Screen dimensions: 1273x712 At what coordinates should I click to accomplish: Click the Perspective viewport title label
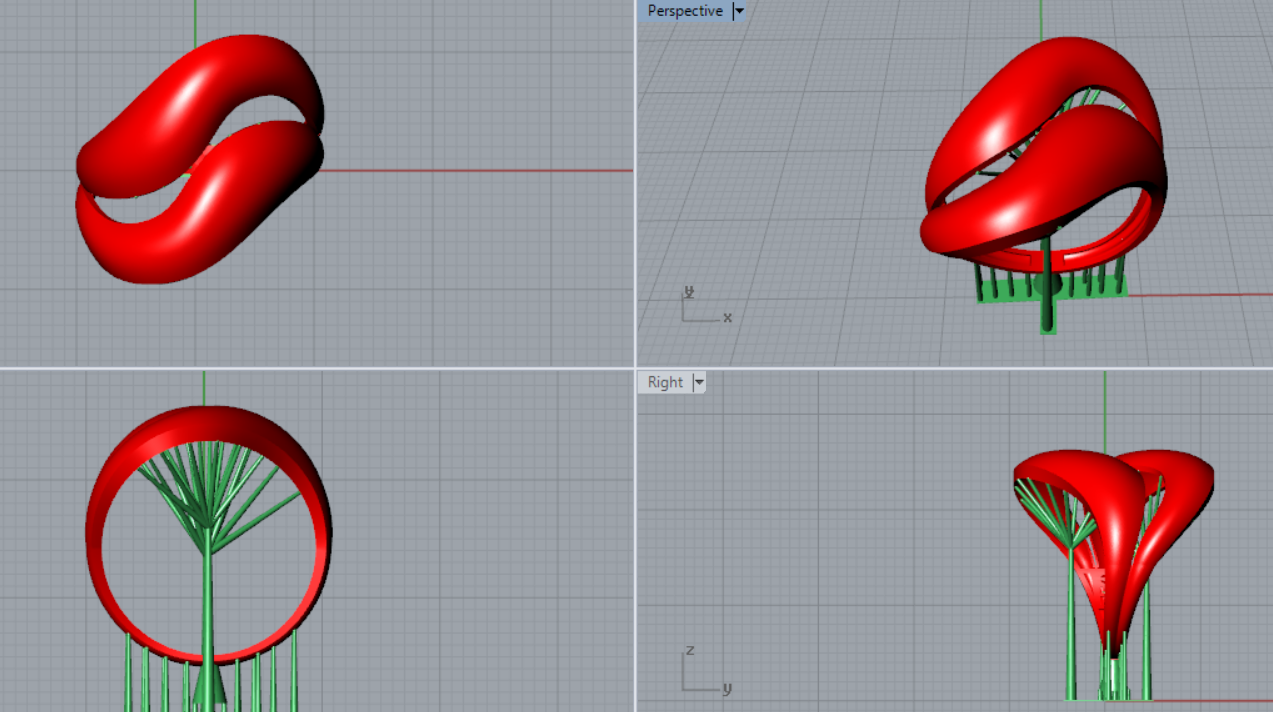pos(684,11)
